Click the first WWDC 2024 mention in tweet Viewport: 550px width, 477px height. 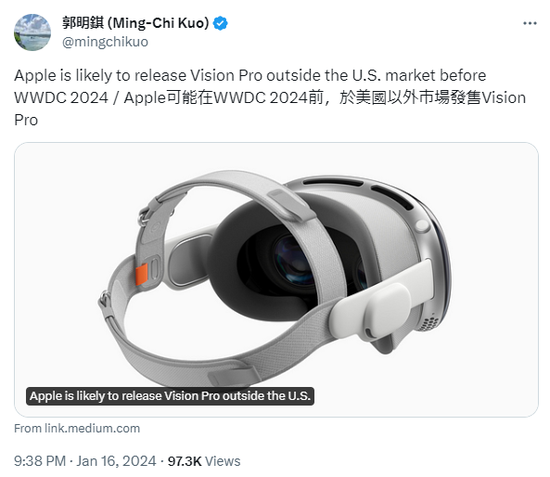tap(61, 98)
